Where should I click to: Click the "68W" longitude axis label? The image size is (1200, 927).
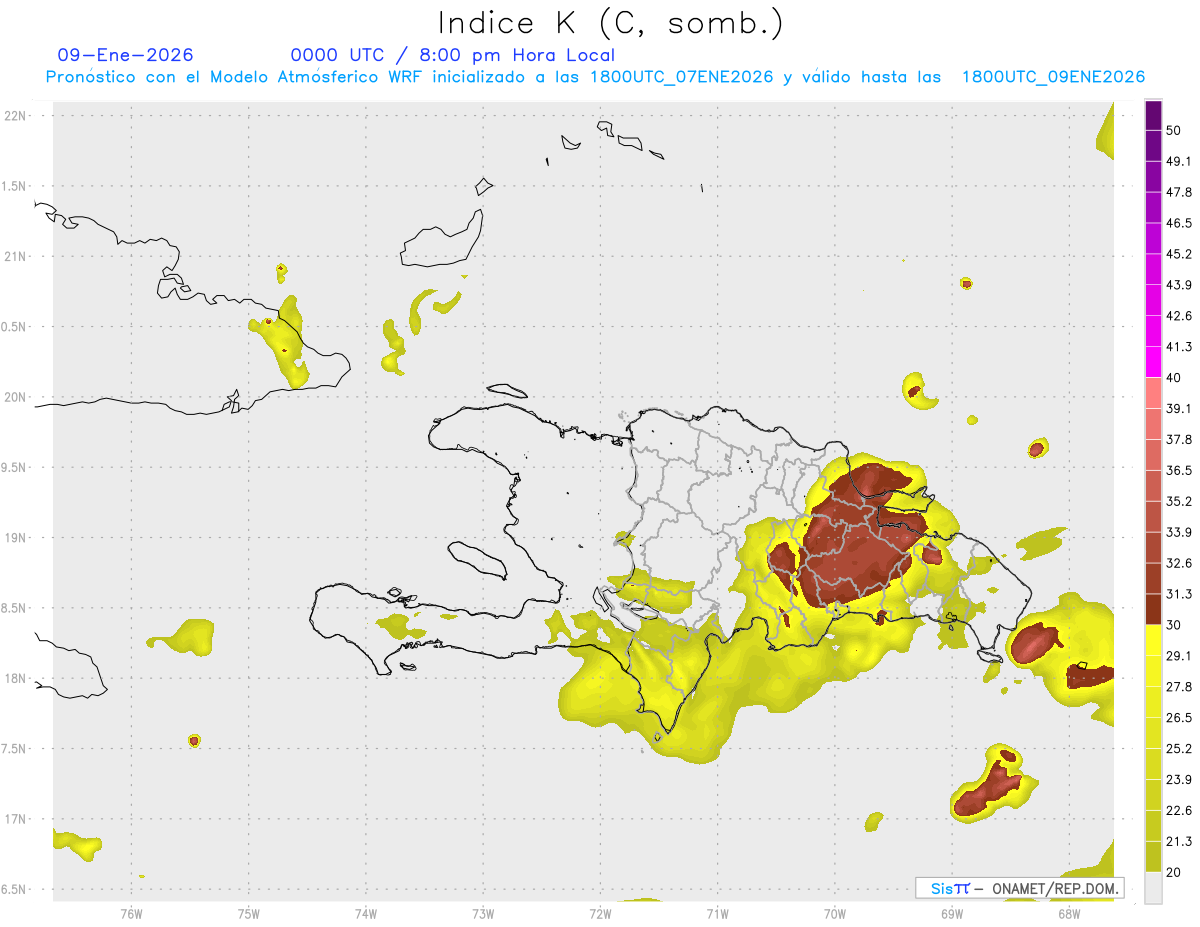click(x=1069, y=914)
